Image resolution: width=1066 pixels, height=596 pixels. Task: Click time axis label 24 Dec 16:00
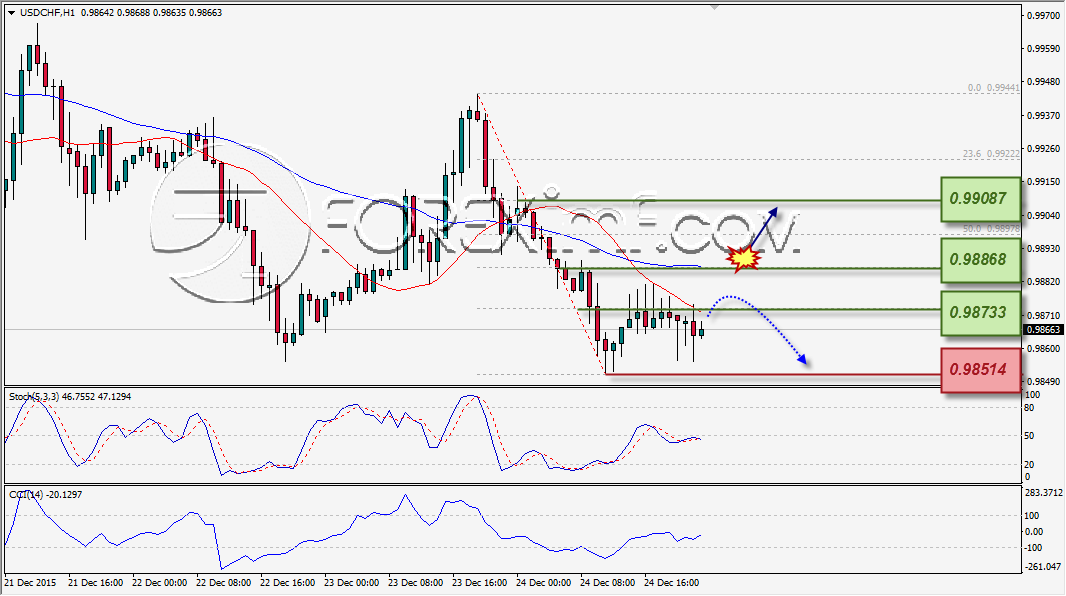coord(671,583)
